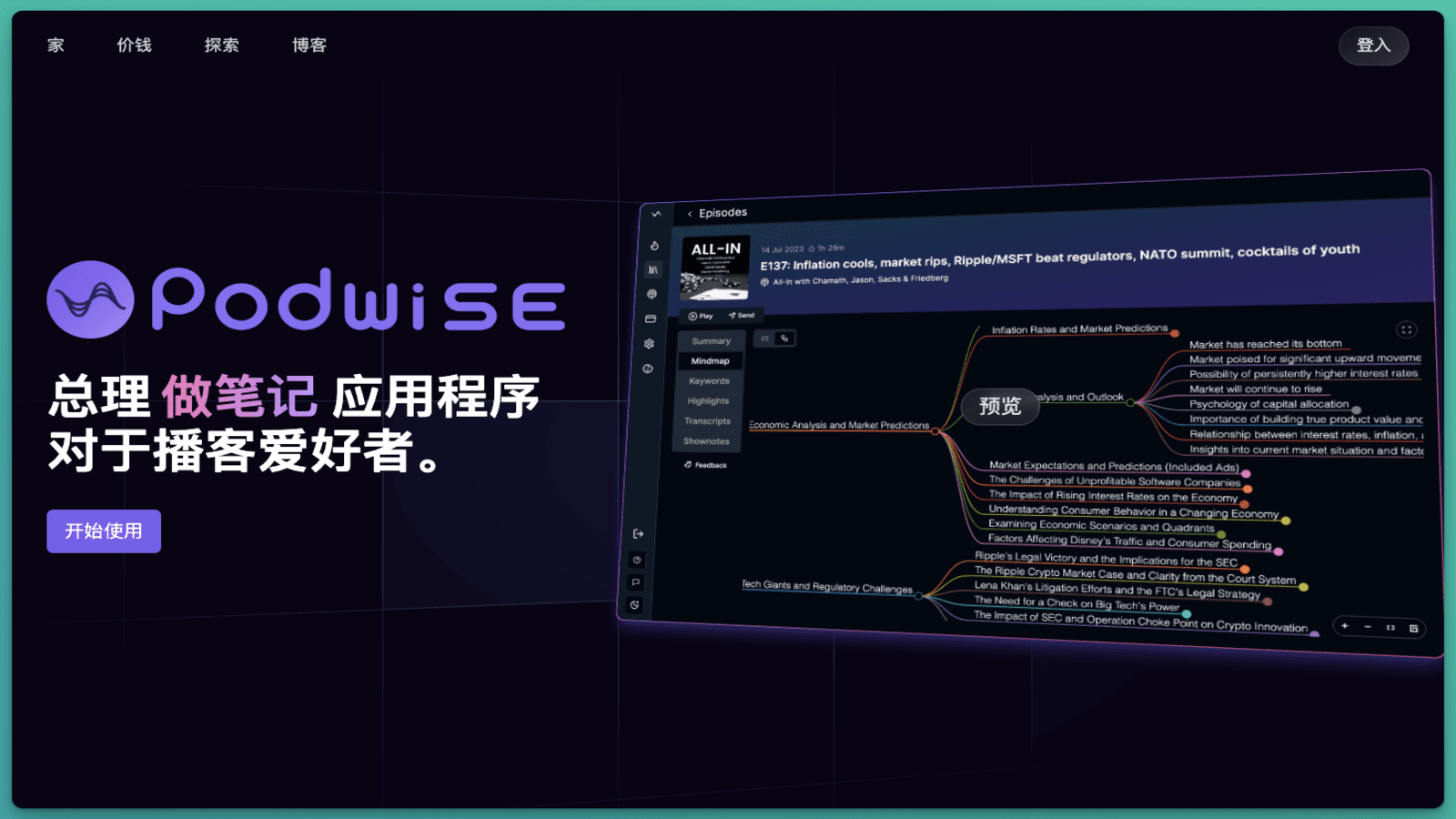Expand Understanding Consumer Behavior node dot

[x=1286, y=521]
